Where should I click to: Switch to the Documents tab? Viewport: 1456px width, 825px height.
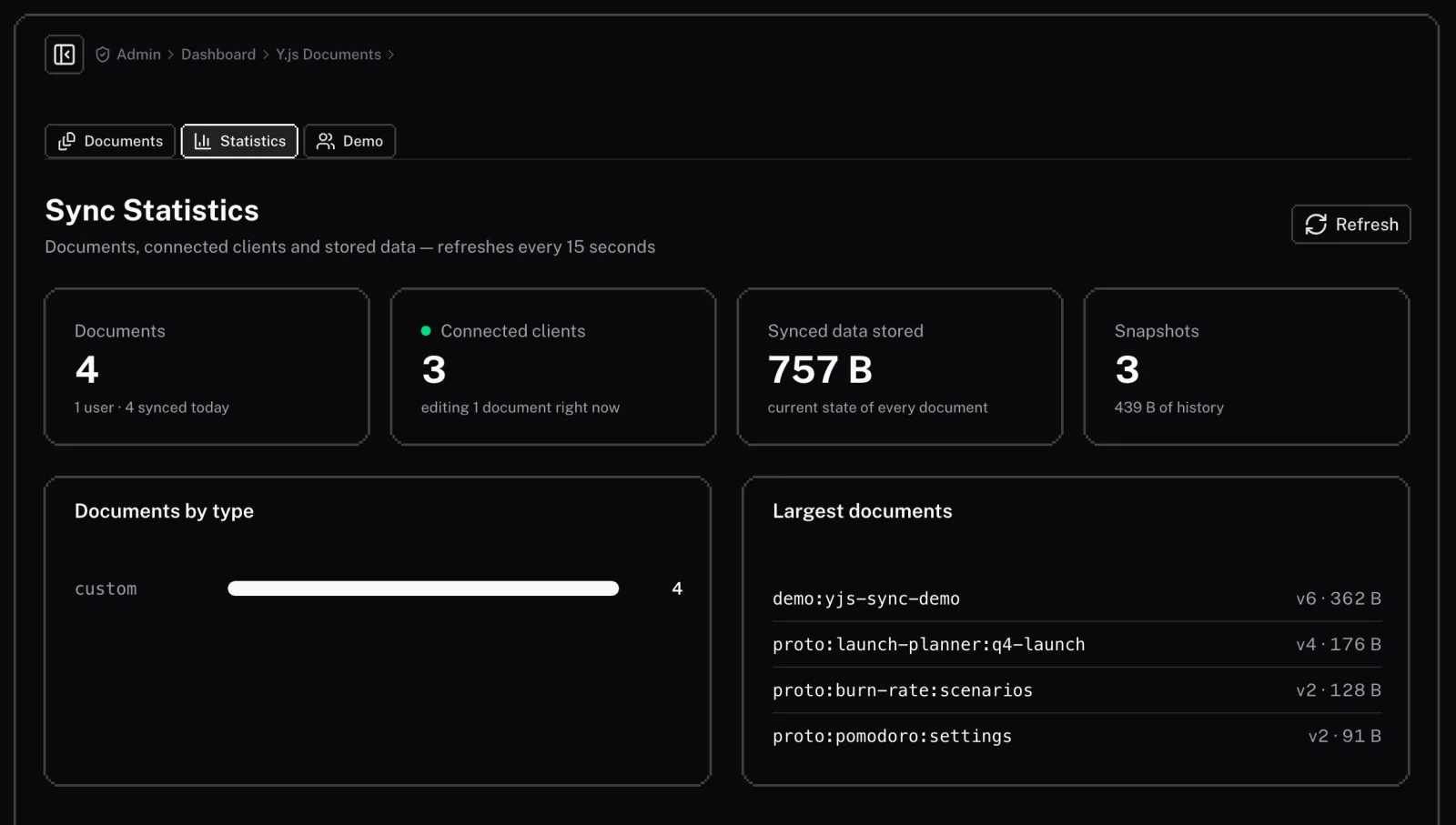(x=110, y=141)
